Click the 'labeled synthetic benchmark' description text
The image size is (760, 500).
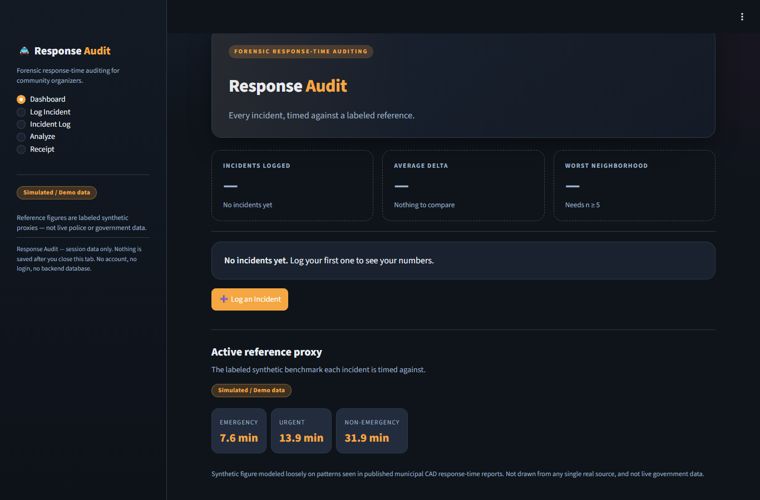point(318,370)
